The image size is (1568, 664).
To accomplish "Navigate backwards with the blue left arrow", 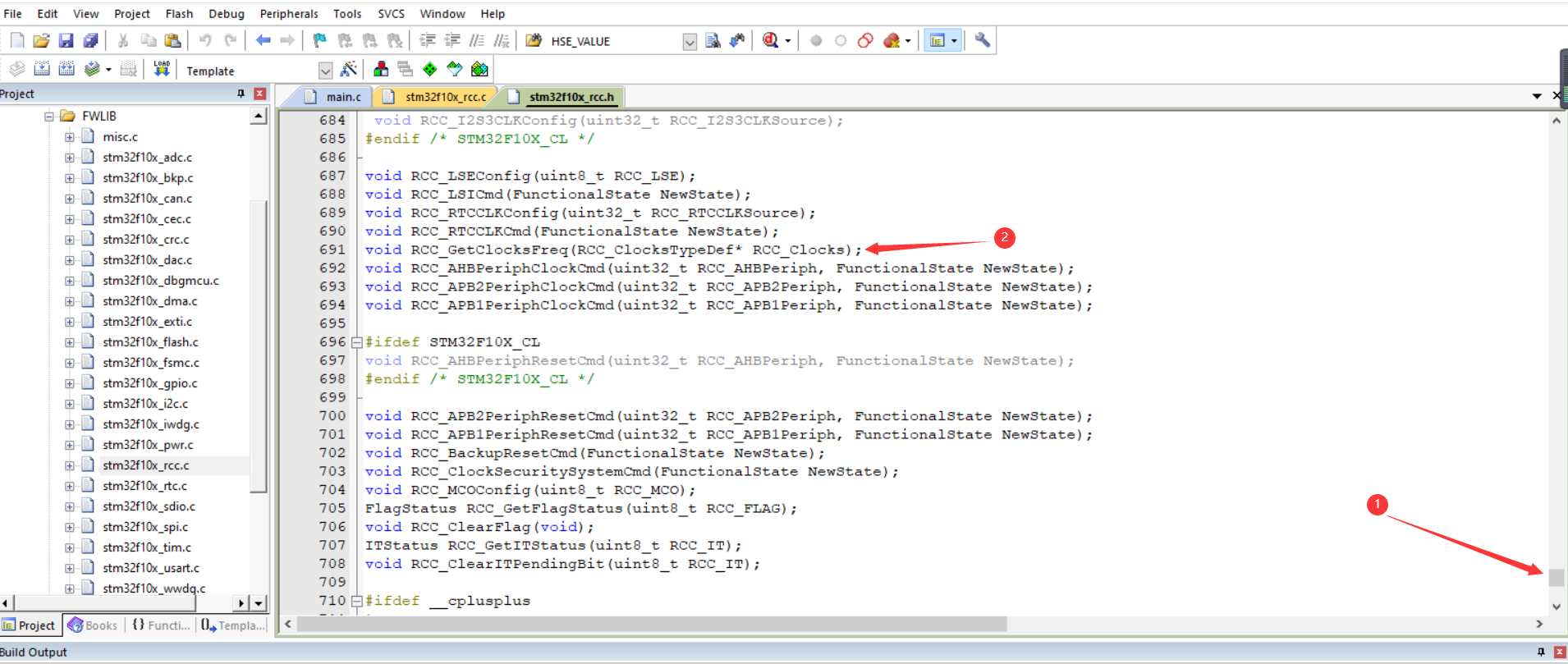I will [263, 40].
